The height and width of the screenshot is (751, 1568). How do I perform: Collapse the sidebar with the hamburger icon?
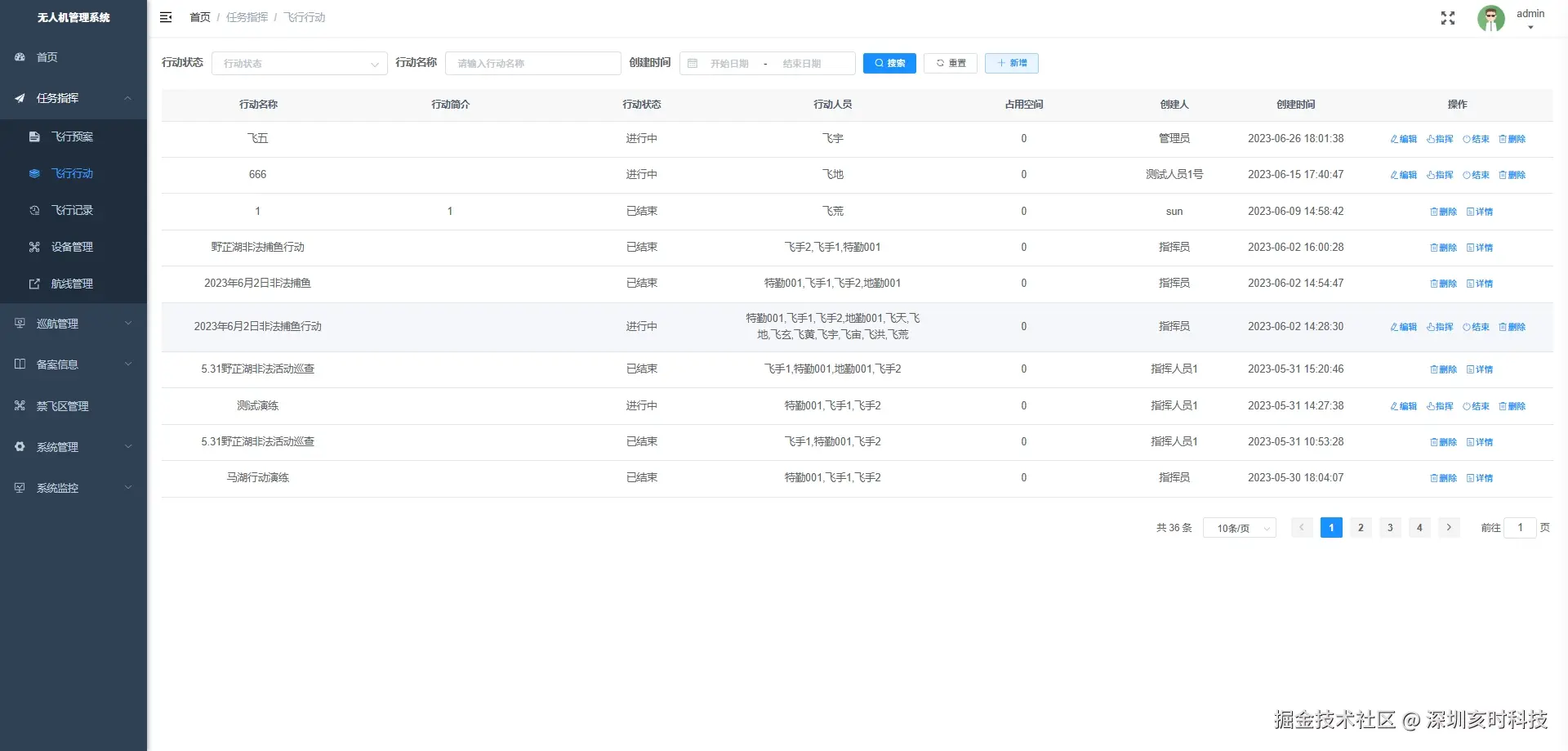(166, 17)
